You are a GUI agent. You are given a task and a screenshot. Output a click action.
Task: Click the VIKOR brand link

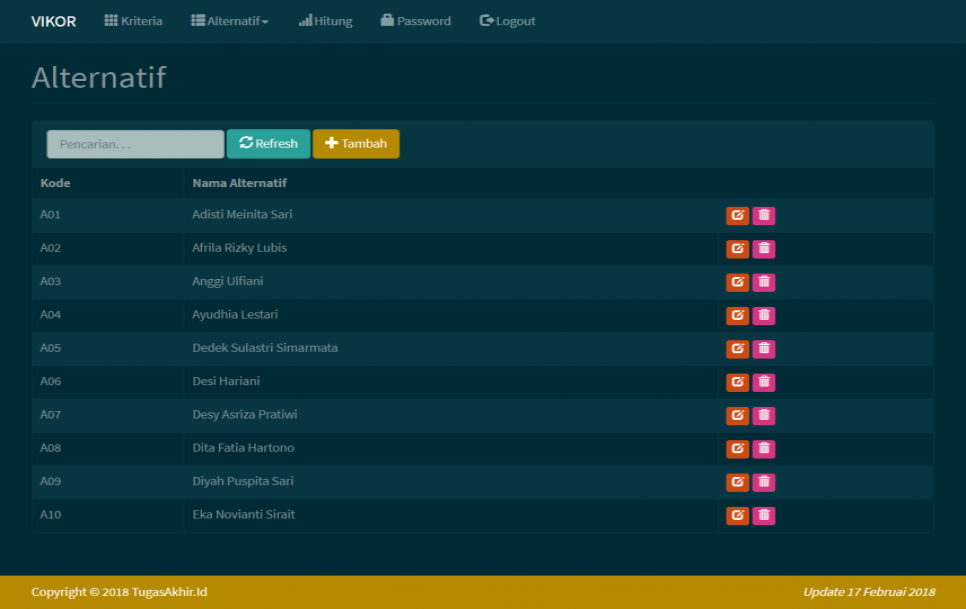click(53, 21)
